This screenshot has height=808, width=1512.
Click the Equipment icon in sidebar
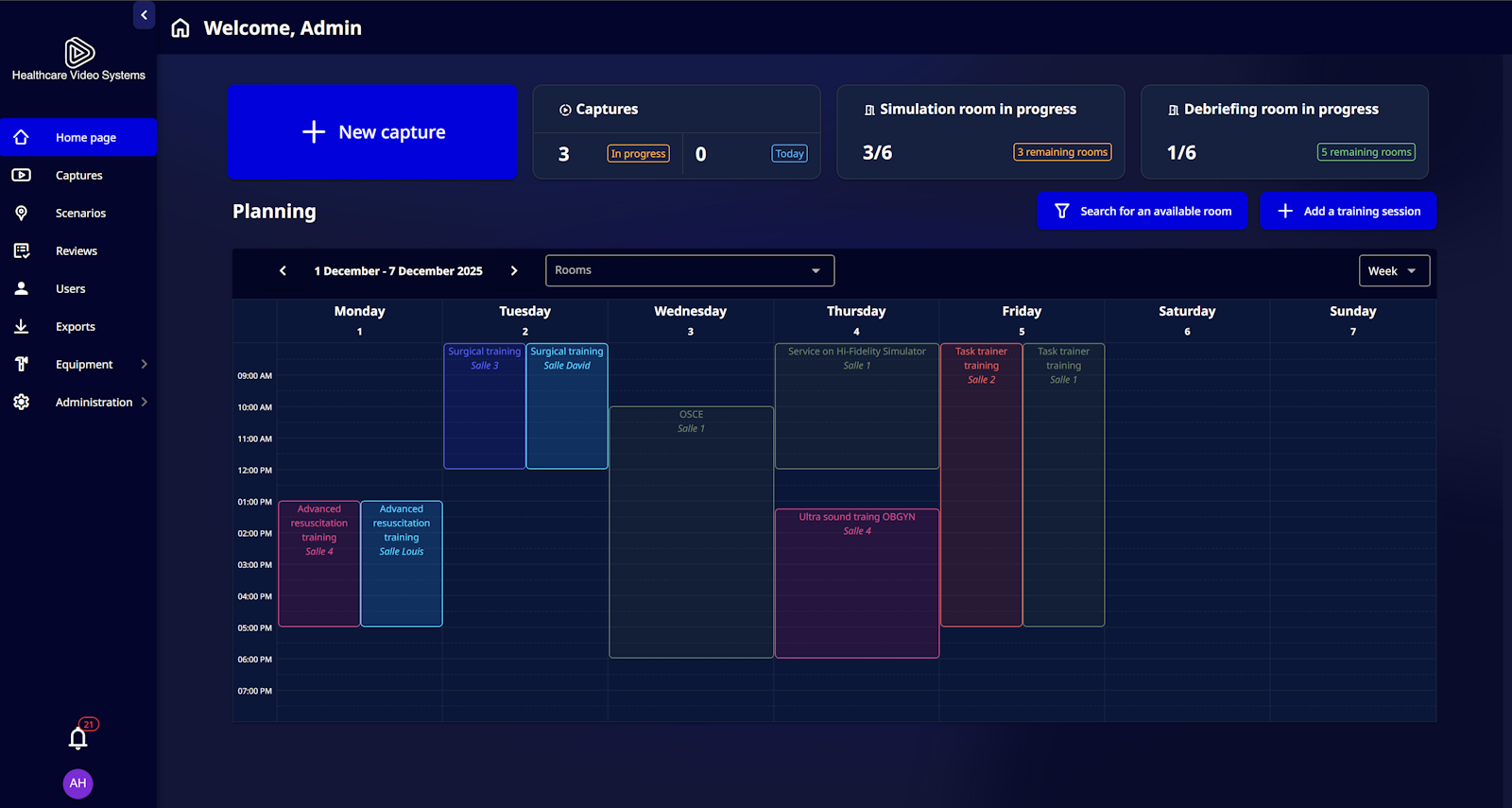coord(21,364)
